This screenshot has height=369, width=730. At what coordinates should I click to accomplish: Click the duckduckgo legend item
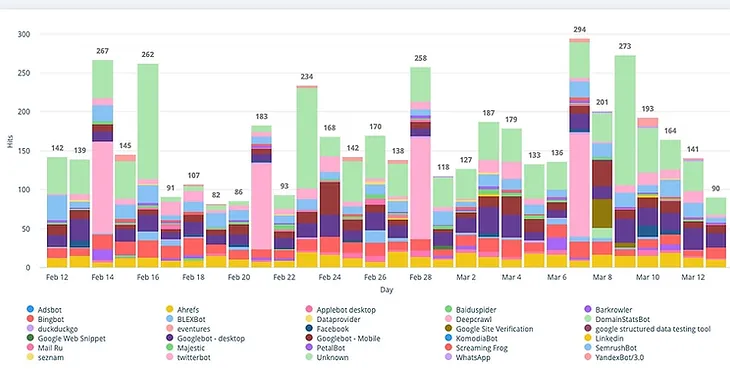(52, 329)
